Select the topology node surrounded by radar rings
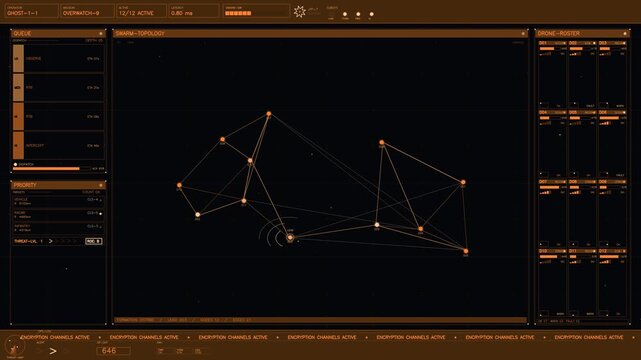The height and width of the screenshot is (360, 641). coord(290,237)
